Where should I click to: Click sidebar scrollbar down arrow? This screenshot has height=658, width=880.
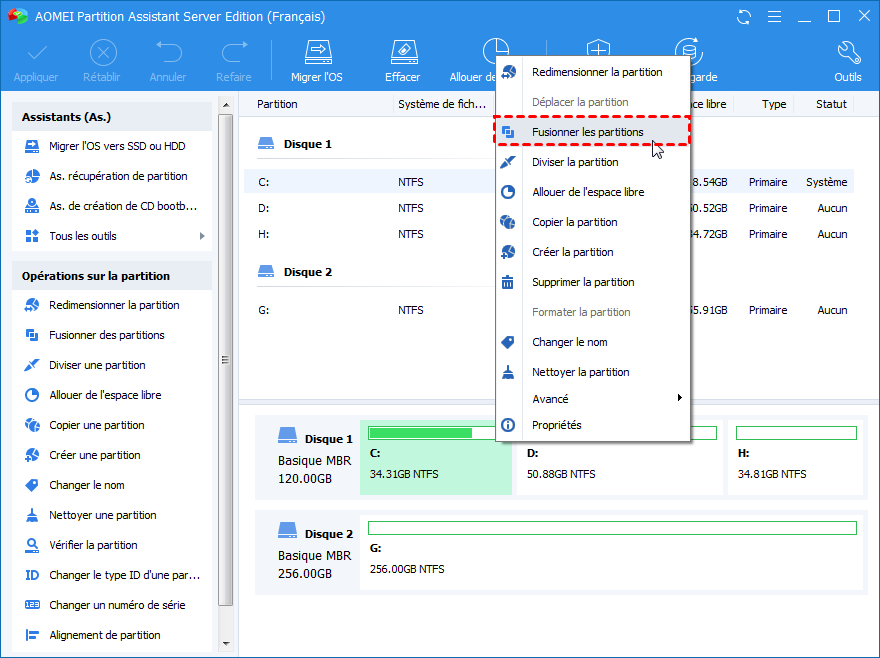pos(226,643)
